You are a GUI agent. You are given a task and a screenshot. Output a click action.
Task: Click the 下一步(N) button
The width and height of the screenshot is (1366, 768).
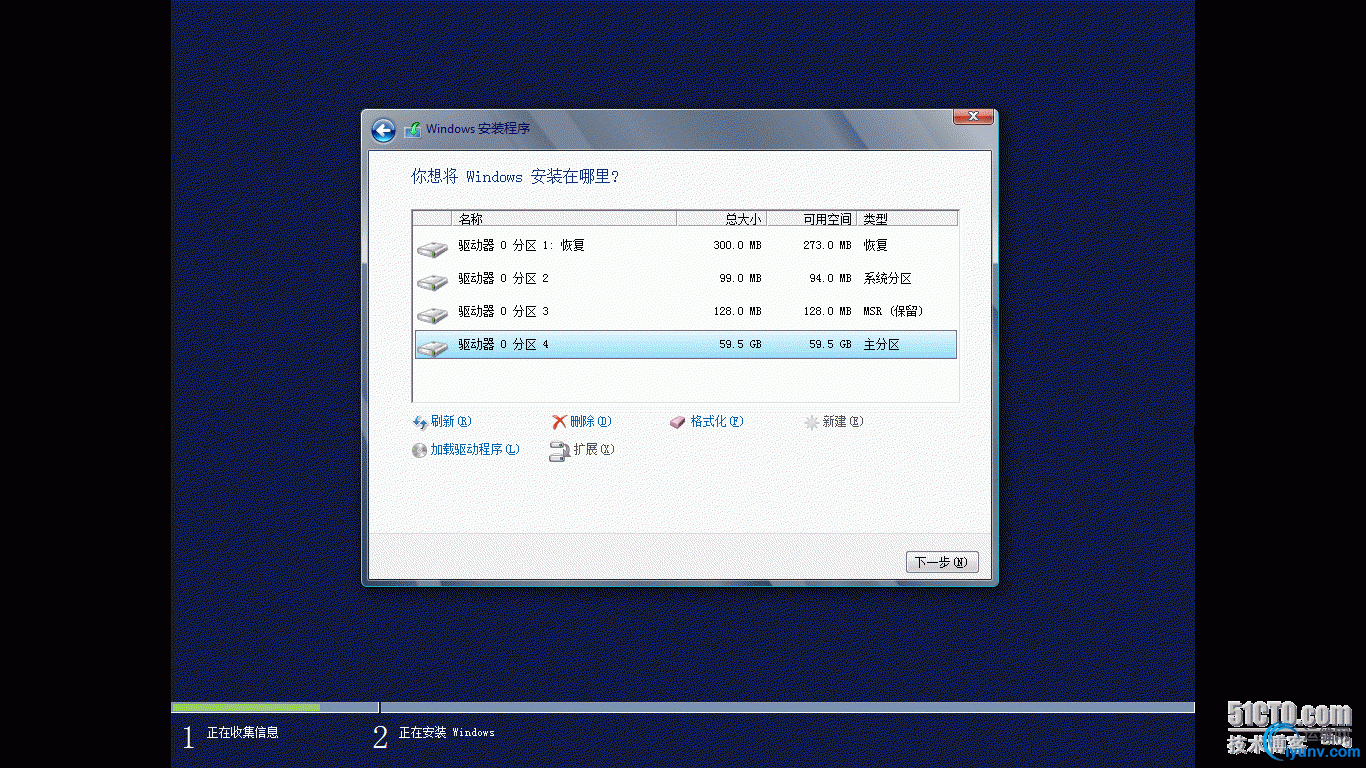coord(942,563)
